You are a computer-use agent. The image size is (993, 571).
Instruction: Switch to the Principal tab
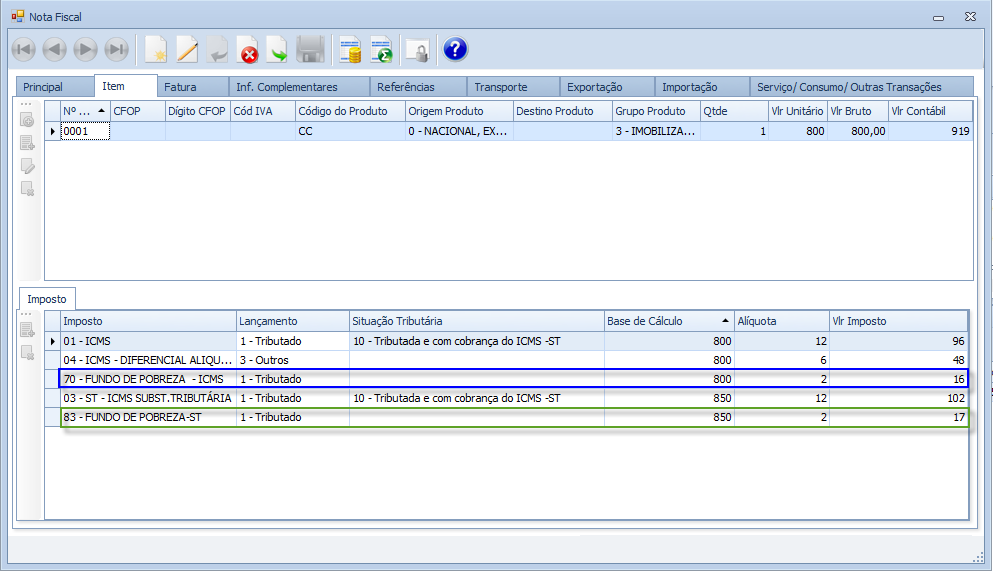(43, 87)
